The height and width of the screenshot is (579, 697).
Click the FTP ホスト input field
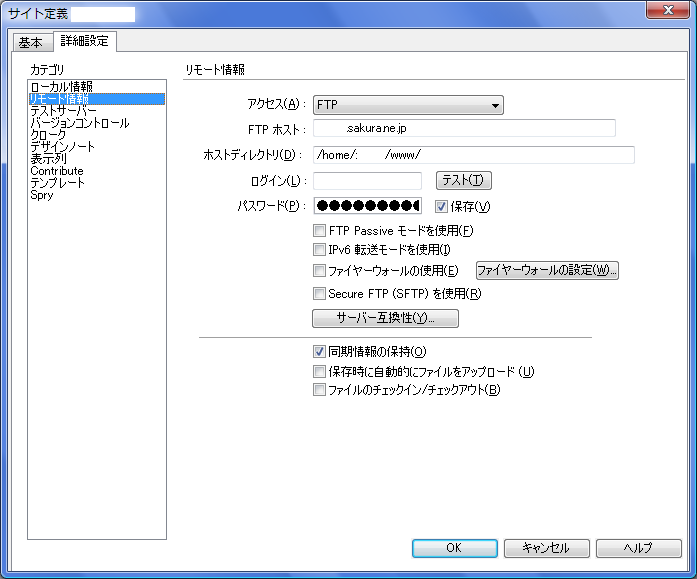[464, 128]
